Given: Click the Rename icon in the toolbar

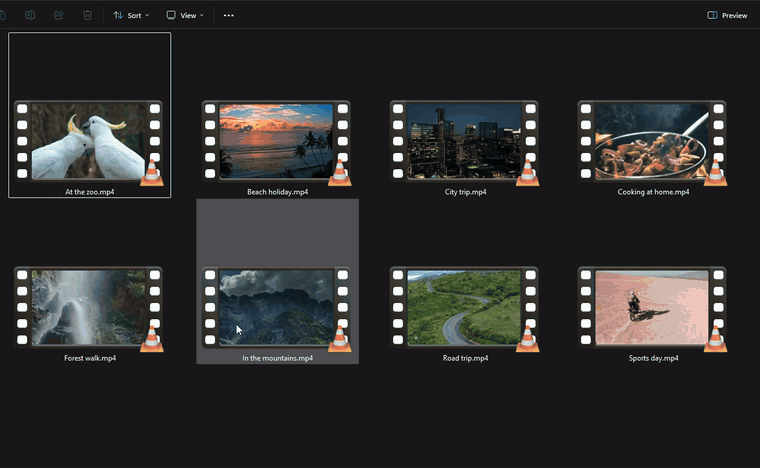Looking at the screenshot, I should click(x=30, y=15).
